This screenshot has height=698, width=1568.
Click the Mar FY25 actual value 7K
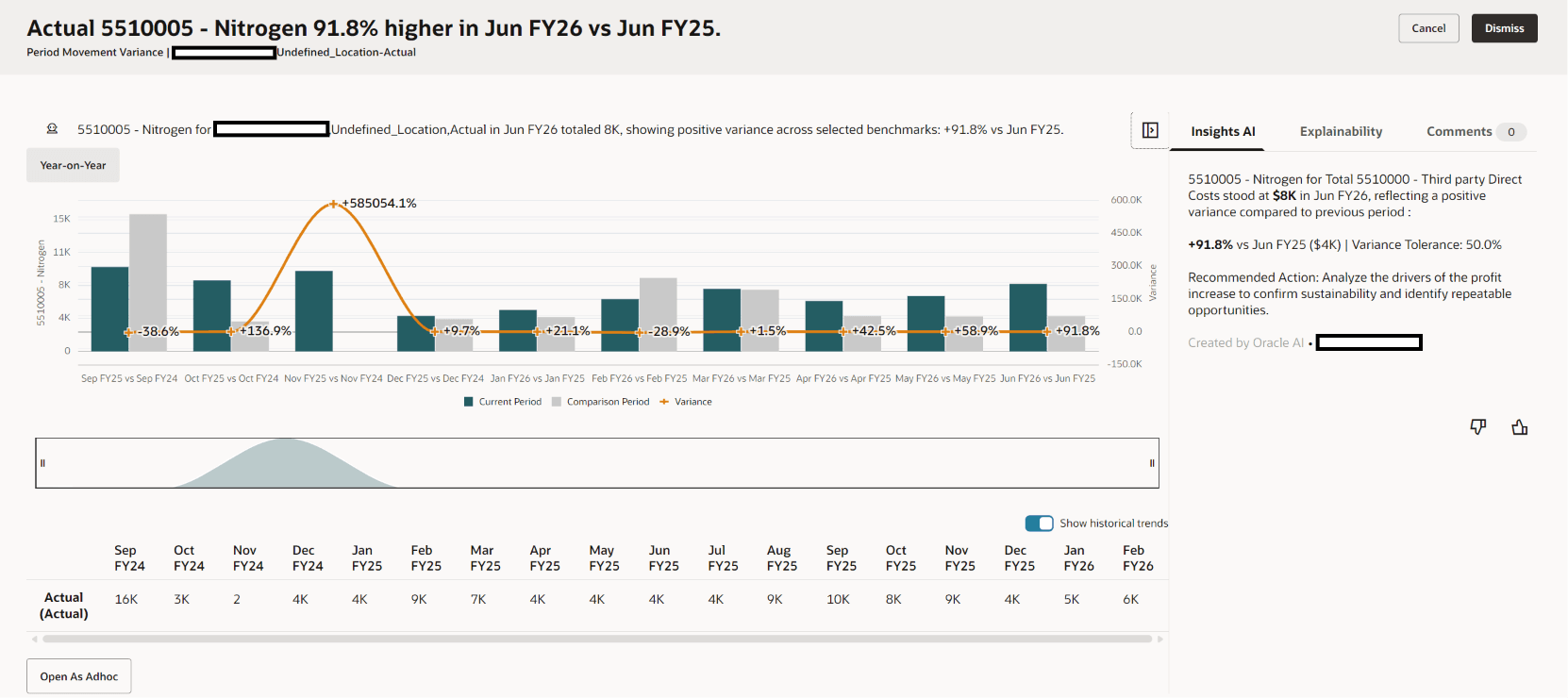[x=478, y=599]
